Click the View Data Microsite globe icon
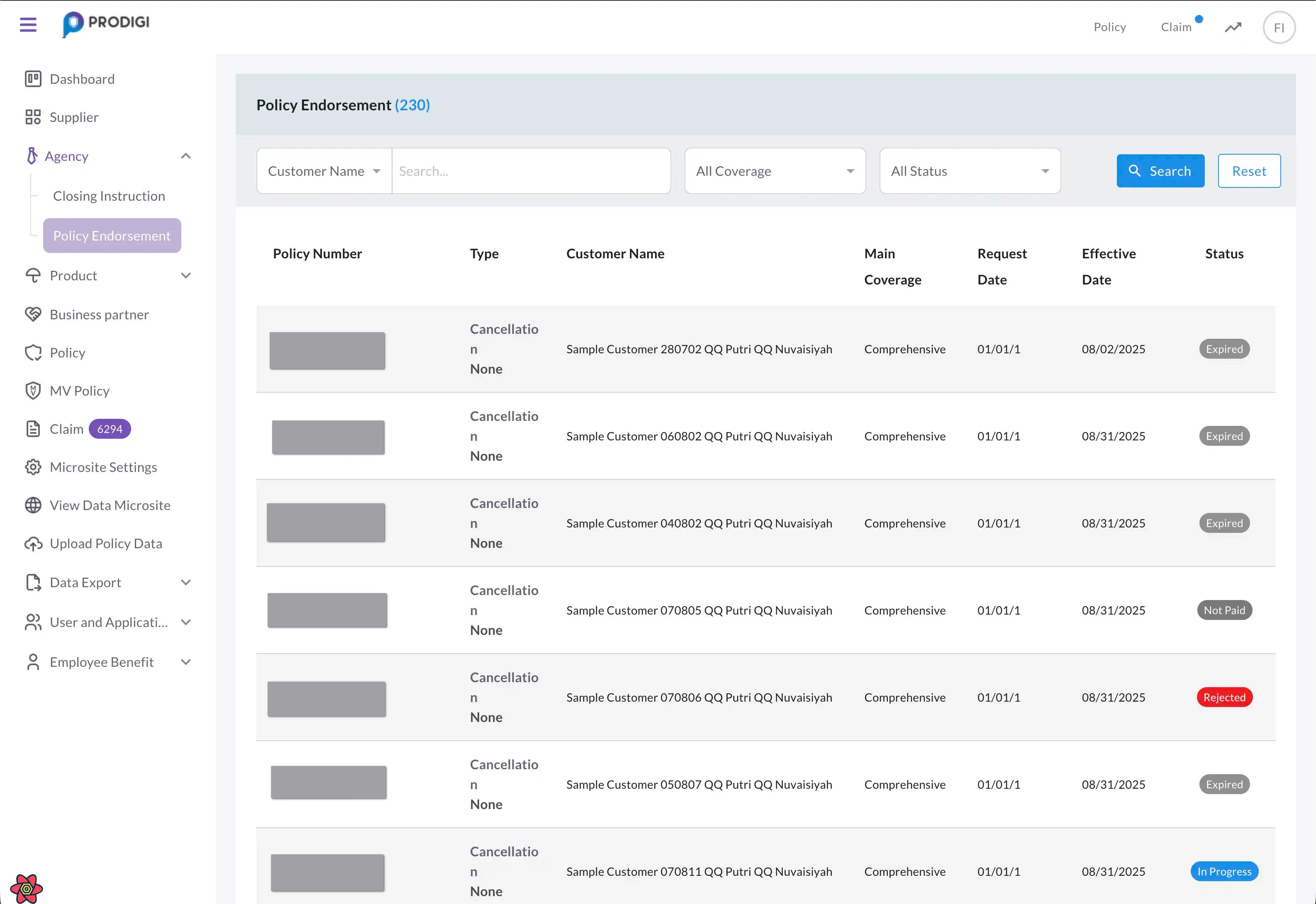 [x=33, y=505]
